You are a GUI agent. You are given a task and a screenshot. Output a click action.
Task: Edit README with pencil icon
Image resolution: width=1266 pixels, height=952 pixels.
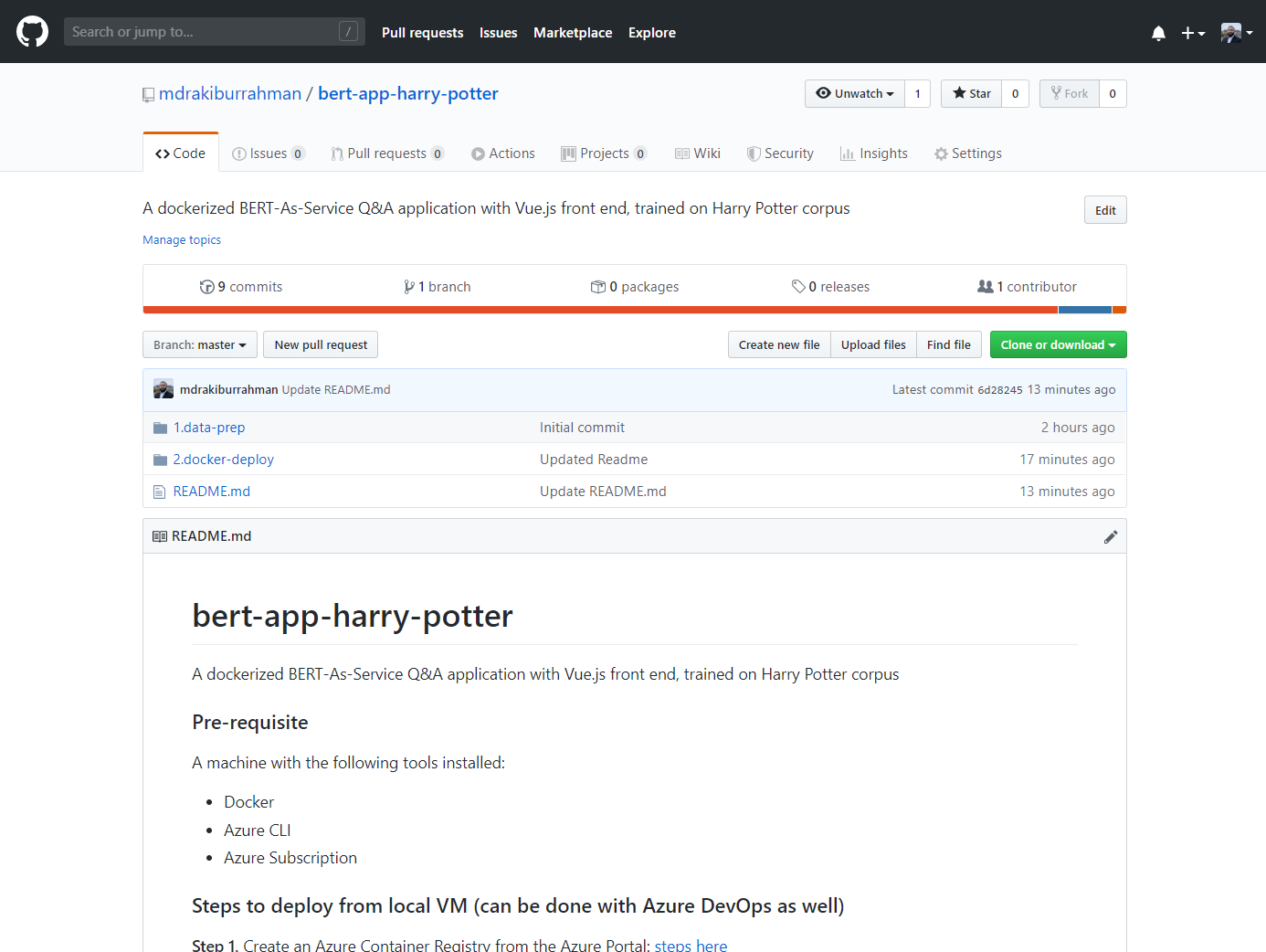tap(1111, 536)
